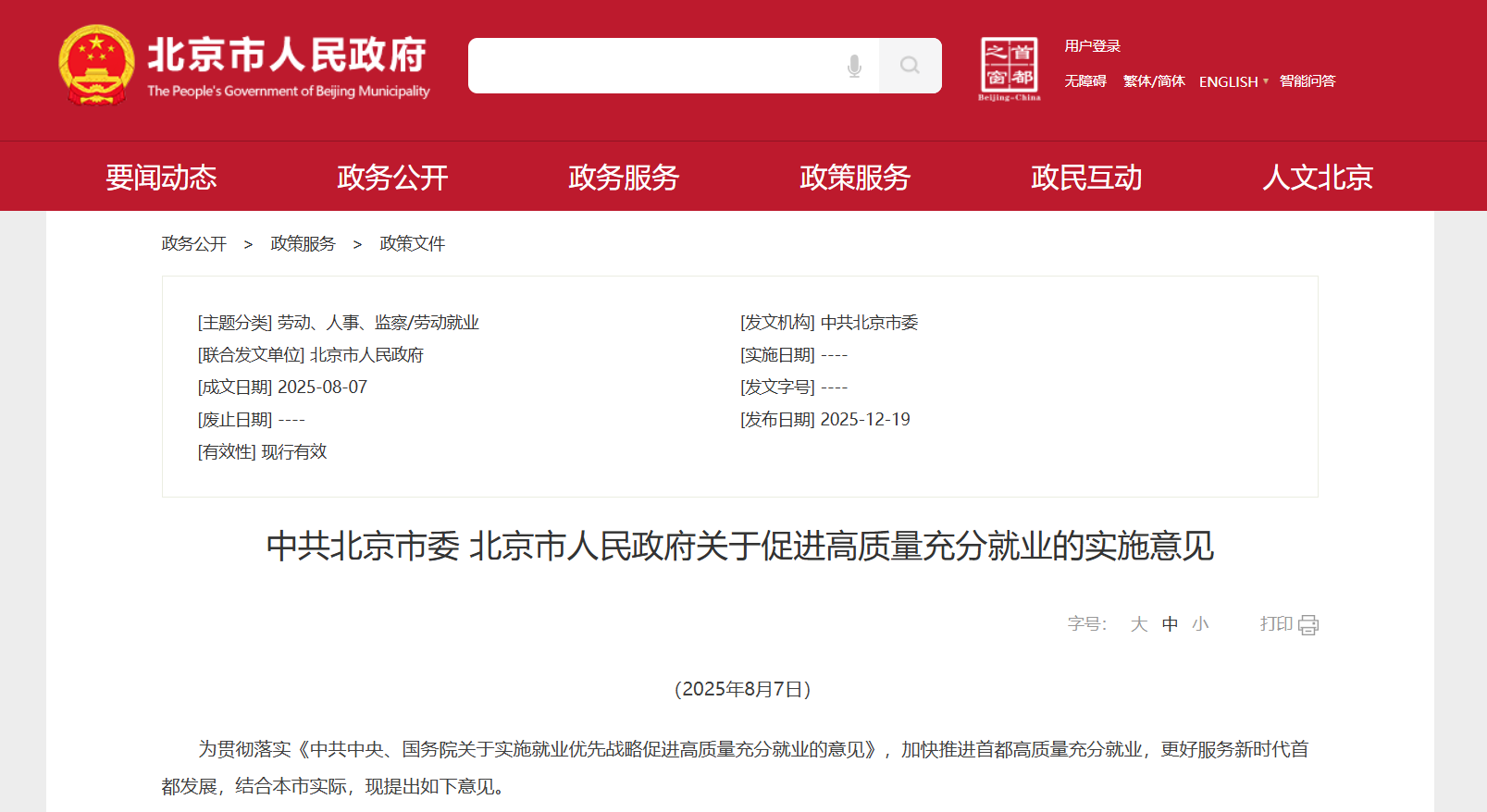
Task: Click the printer icon beside 打印
Action: click(1307, 625)
